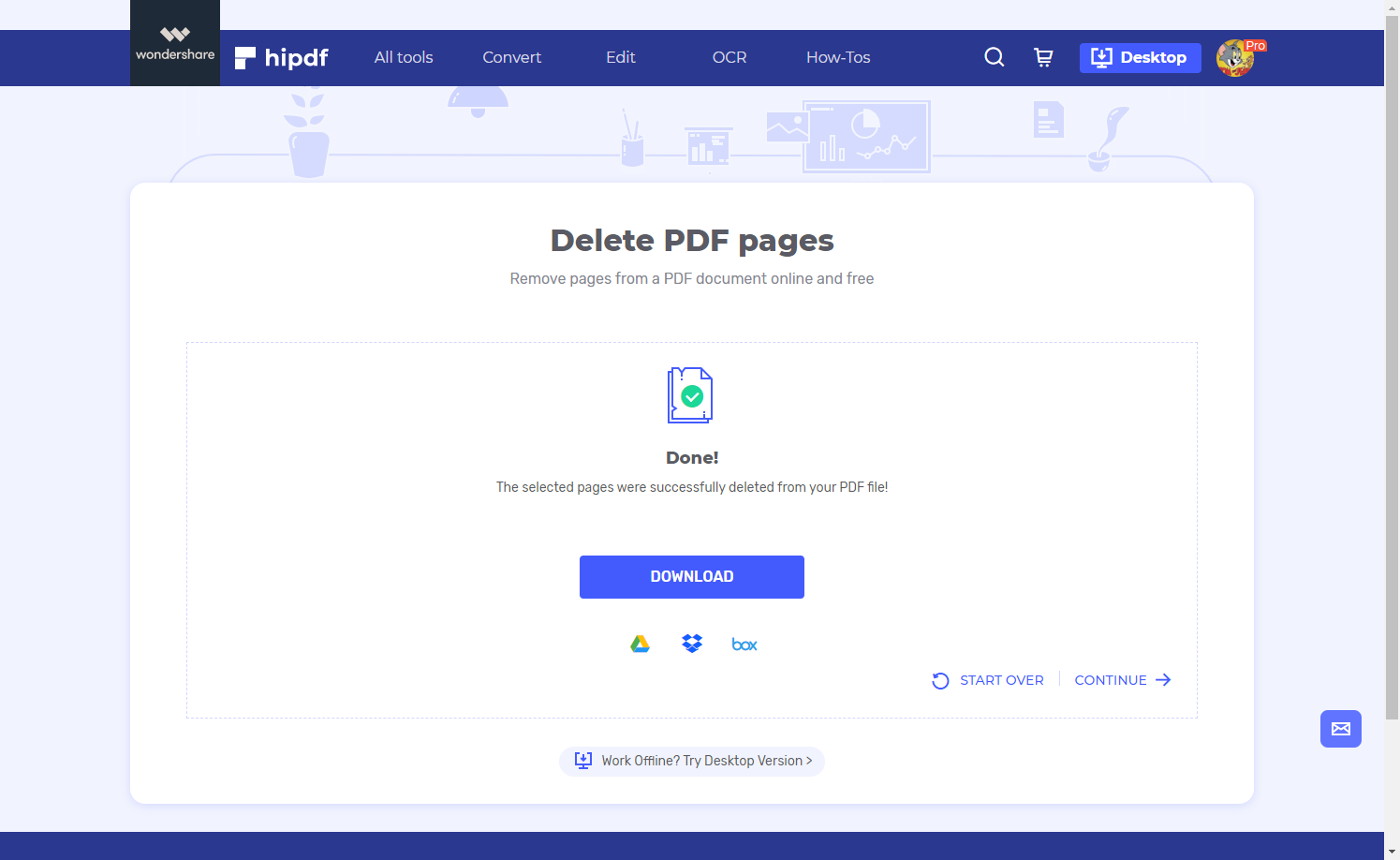Open the feedback envelope widget
Image resolution: width=1400 pixels, height=860 pixels.
point(1340,729)
